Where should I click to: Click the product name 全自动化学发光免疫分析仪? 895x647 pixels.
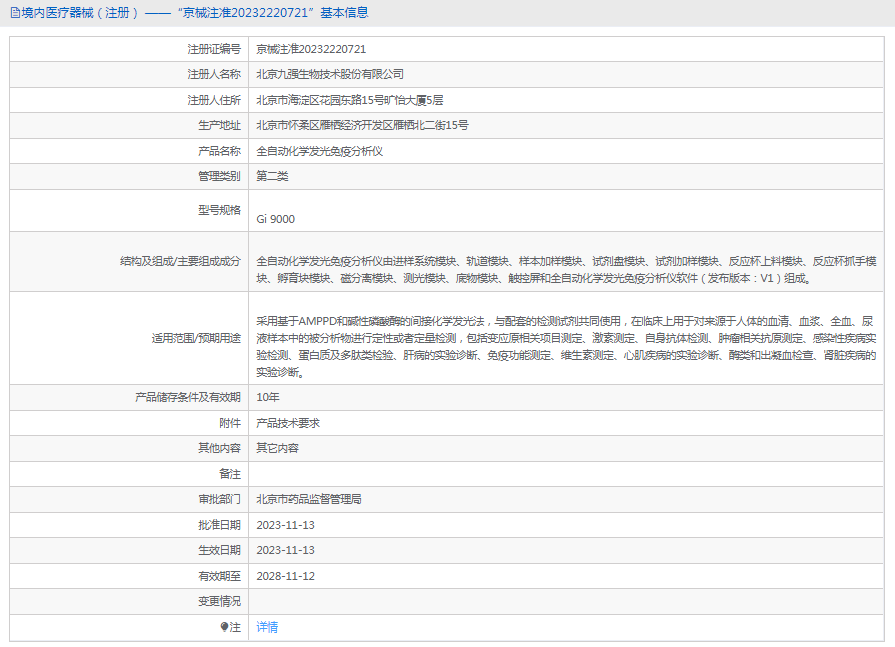pyautogui.click(x=320, y=151)
